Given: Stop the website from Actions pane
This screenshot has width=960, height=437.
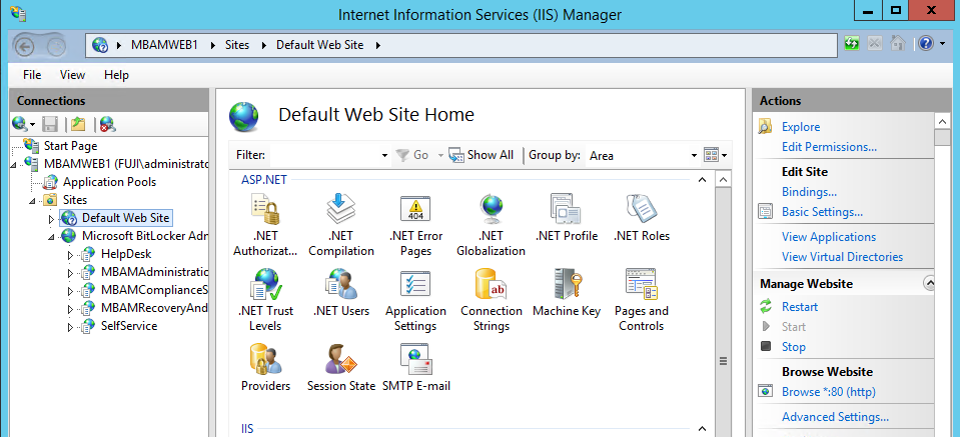Looking at the screenshot, I should pos(793,346).
